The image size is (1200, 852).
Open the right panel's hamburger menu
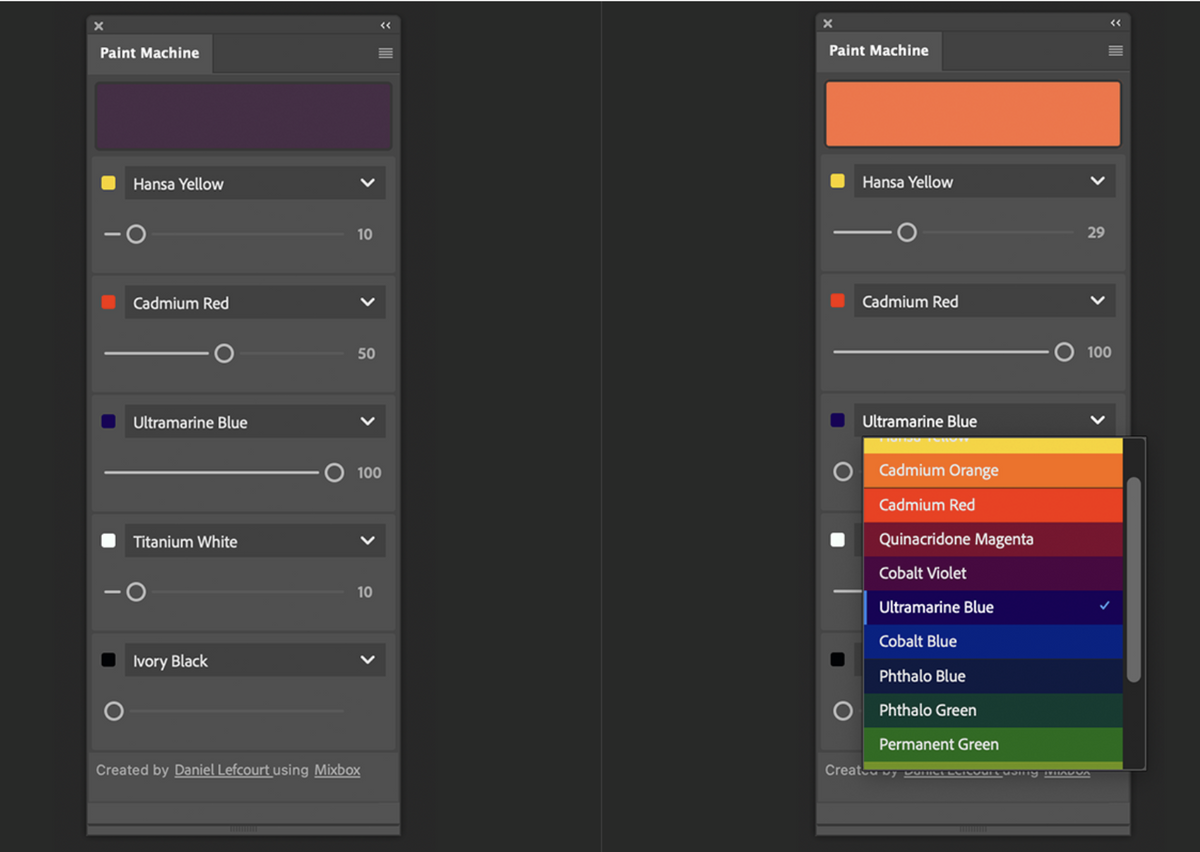[x=1115, y=51]
